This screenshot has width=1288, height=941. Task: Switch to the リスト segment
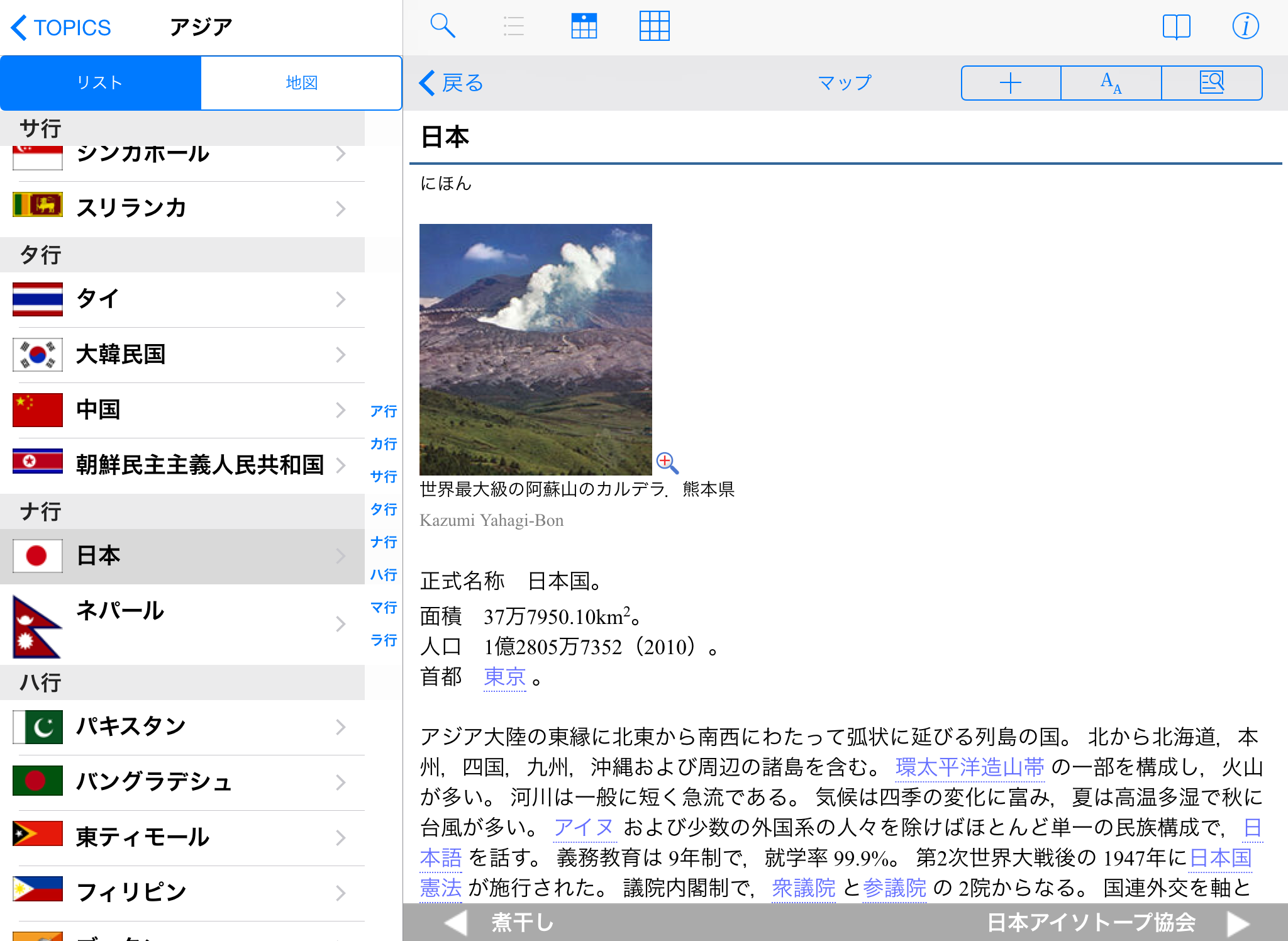(x=101, y=83)
